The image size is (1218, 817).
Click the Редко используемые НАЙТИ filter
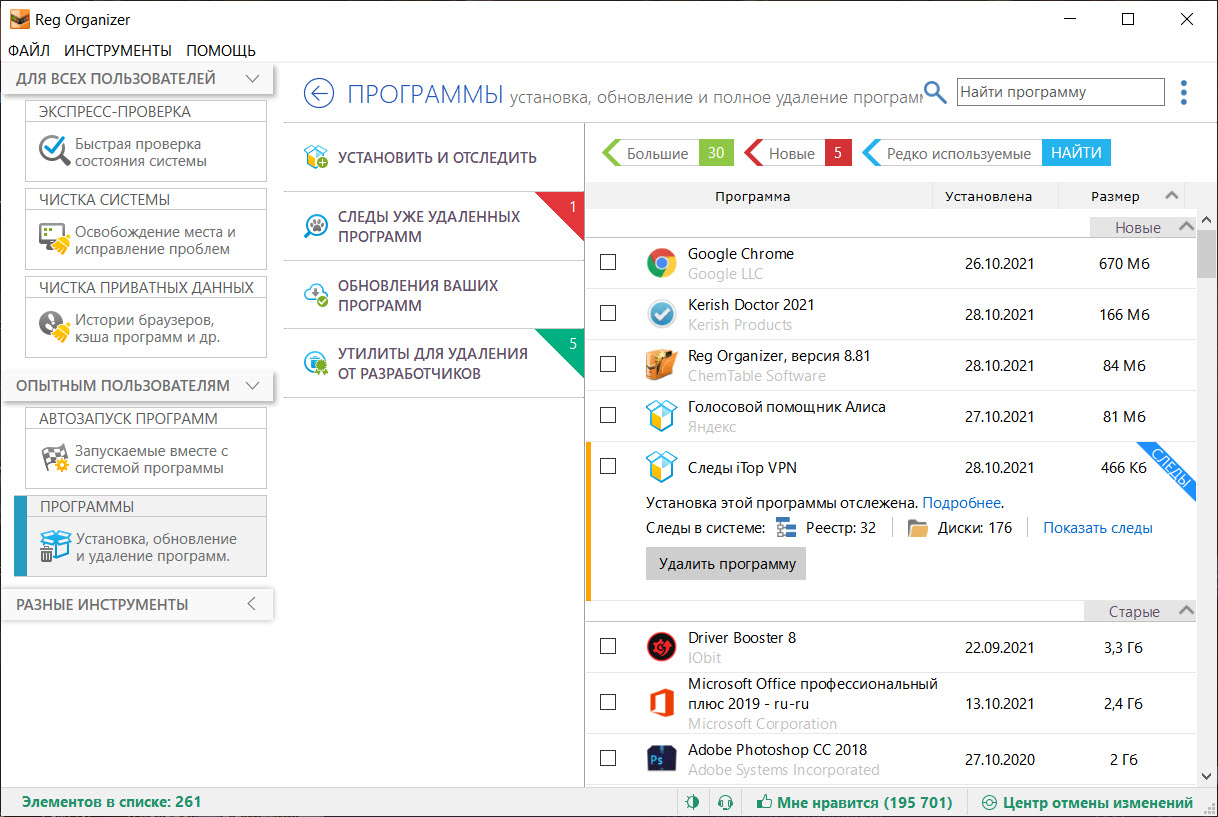986,153
